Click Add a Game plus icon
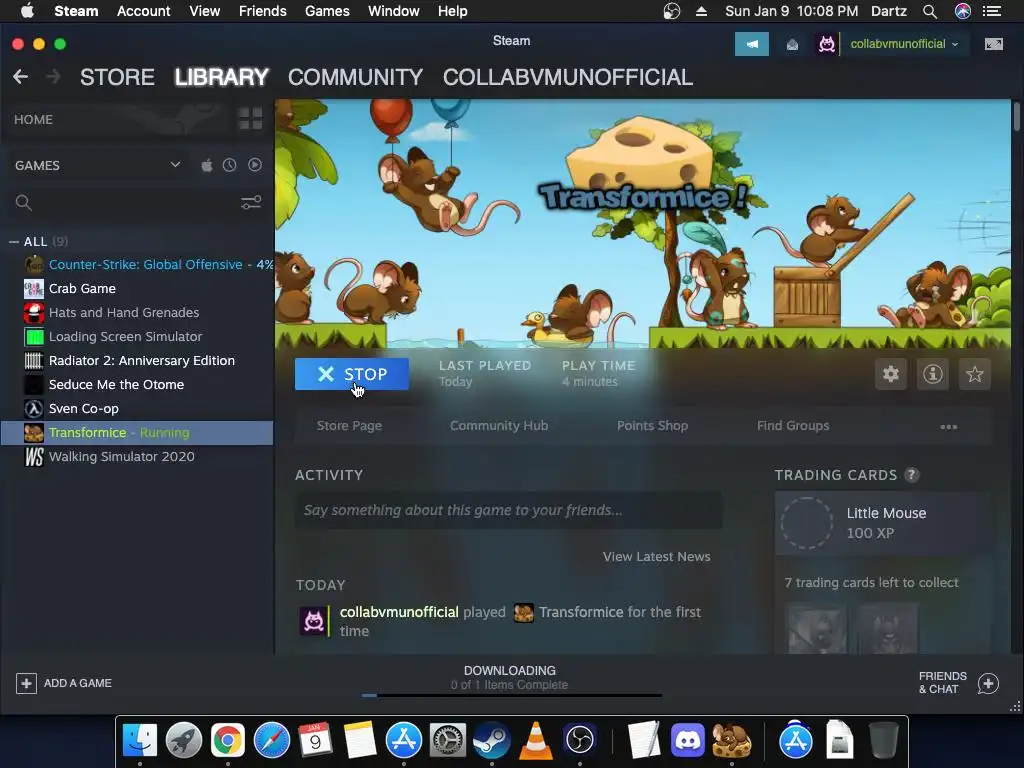Screen dimensions: 1024x768 pos(26,683)
